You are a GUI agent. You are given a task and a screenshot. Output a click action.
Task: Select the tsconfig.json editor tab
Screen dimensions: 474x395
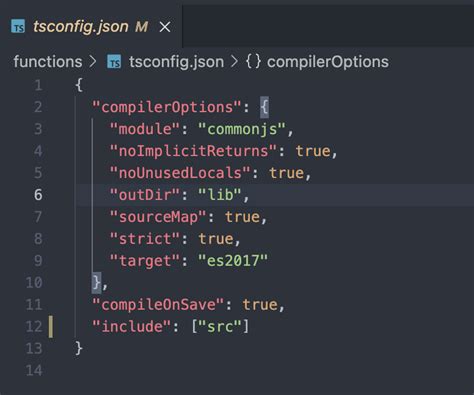point(91,27)
